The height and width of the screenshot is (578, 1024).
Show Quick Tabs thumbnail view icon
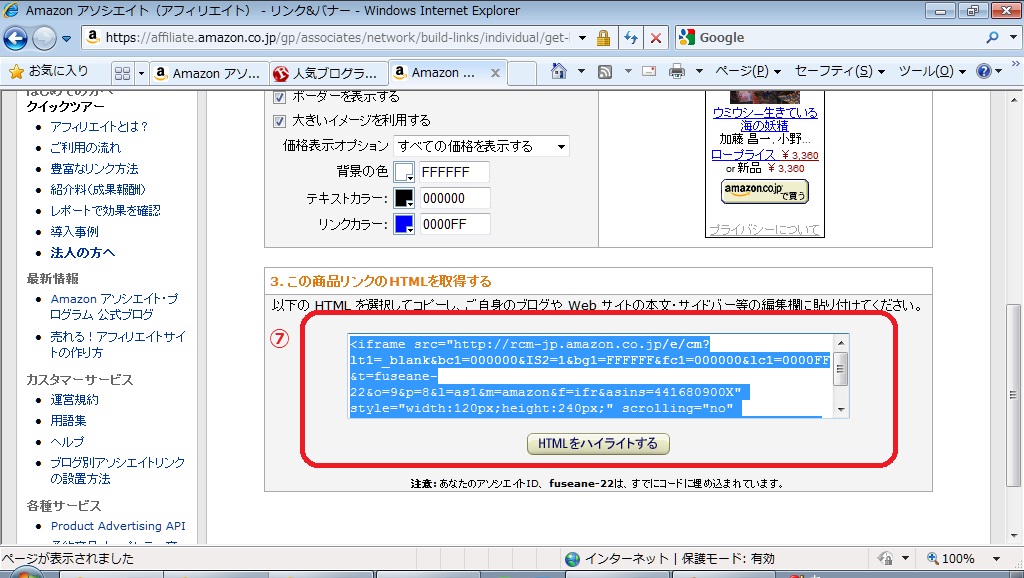(122, 73)
